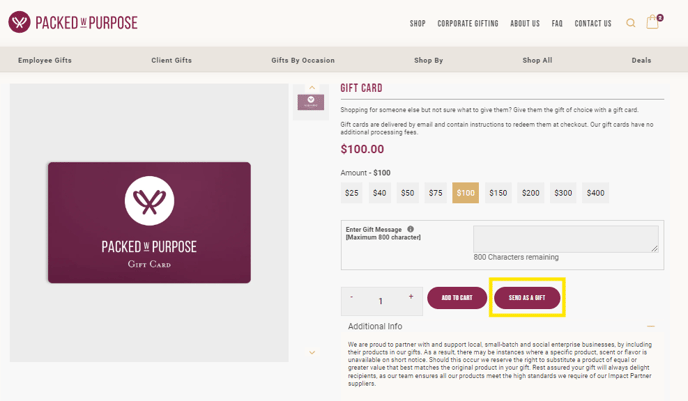Select the $150 amount option
The height and width of the screenshot is (401, 688).
(498, 193)
